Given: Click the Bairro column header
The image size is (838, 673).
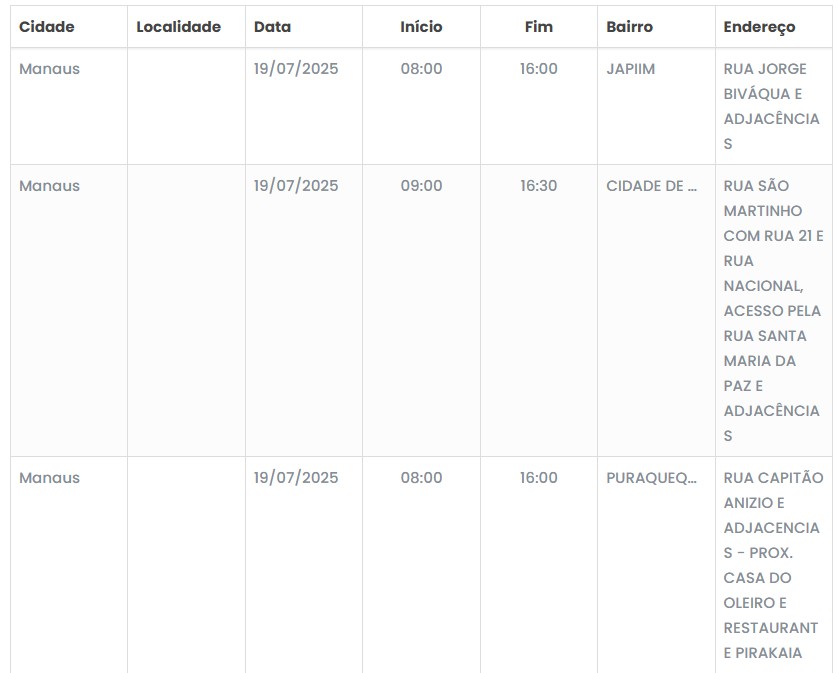Looking at the screenshot, I should (x=629, y=27).
